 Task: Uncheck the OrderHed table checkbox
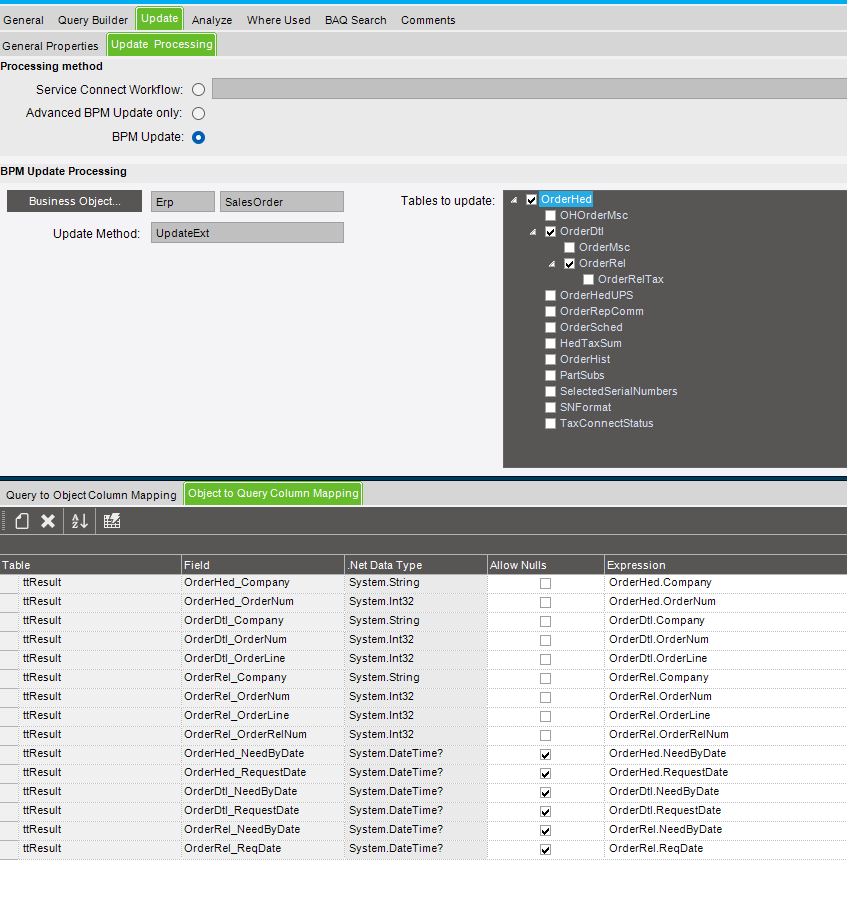[x=532, y=200]
